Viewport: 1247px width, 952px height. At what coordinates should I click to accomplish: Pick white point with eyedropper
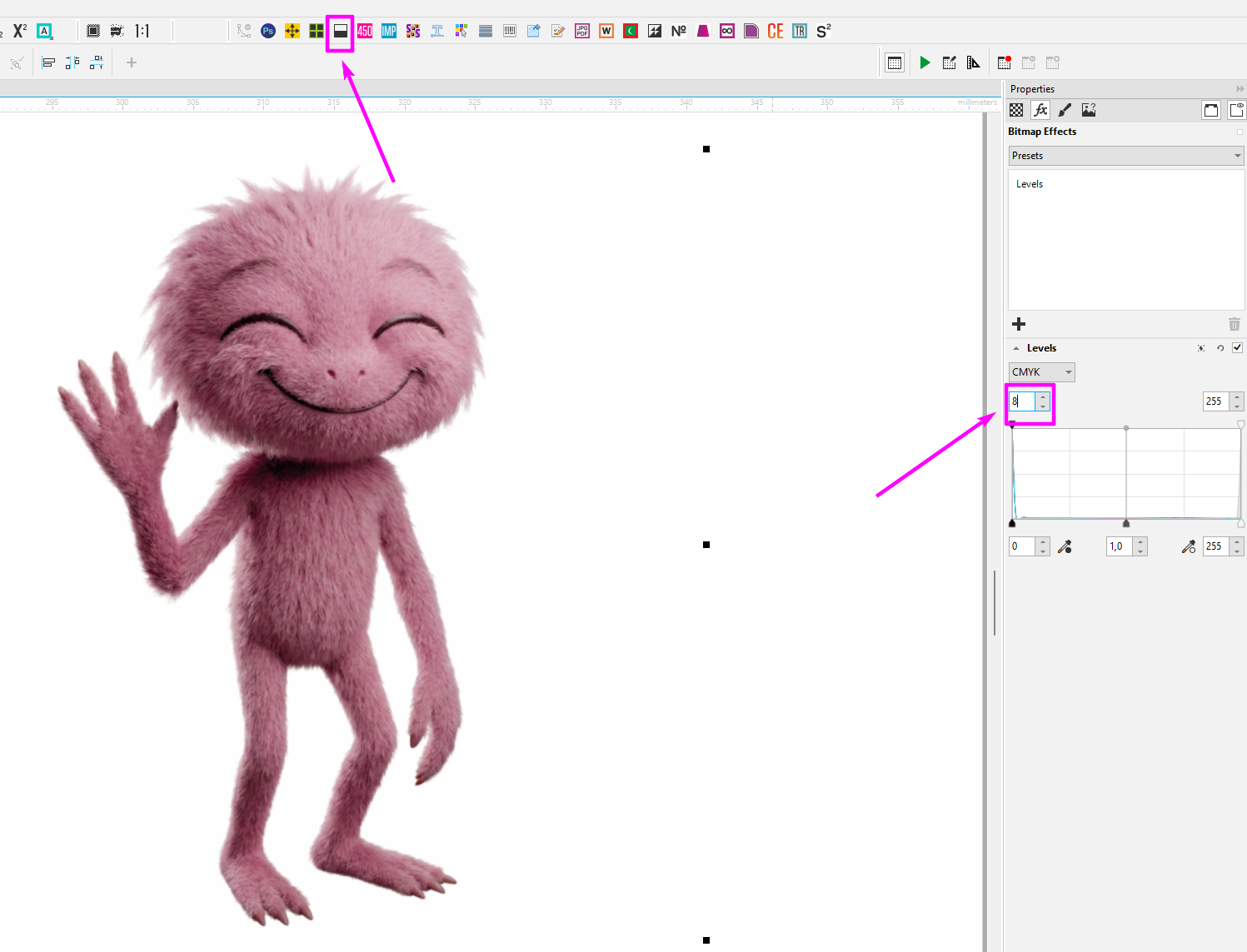1189,546
